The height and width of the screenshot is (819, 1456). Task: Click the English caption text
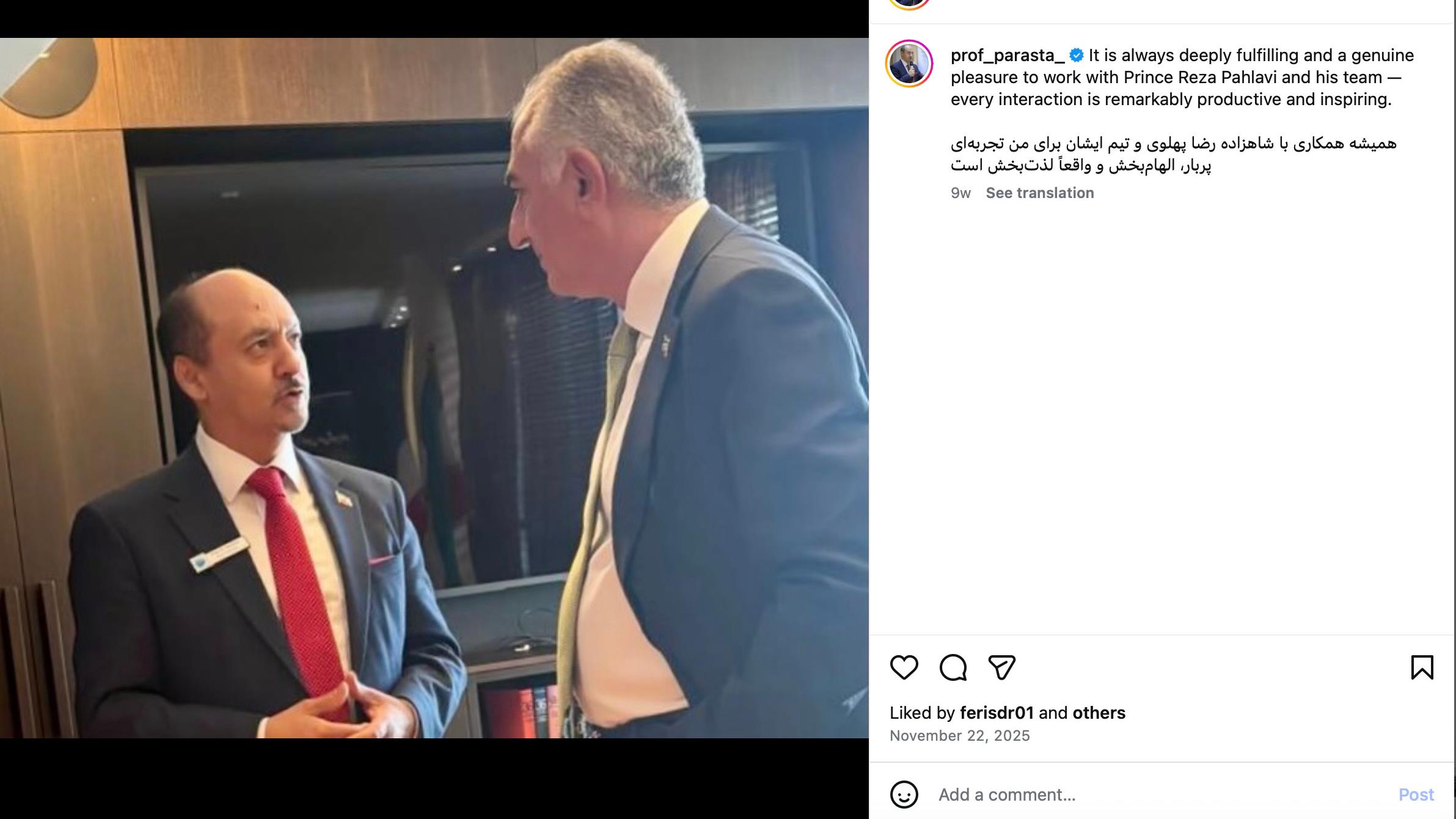click(1183, 77)
